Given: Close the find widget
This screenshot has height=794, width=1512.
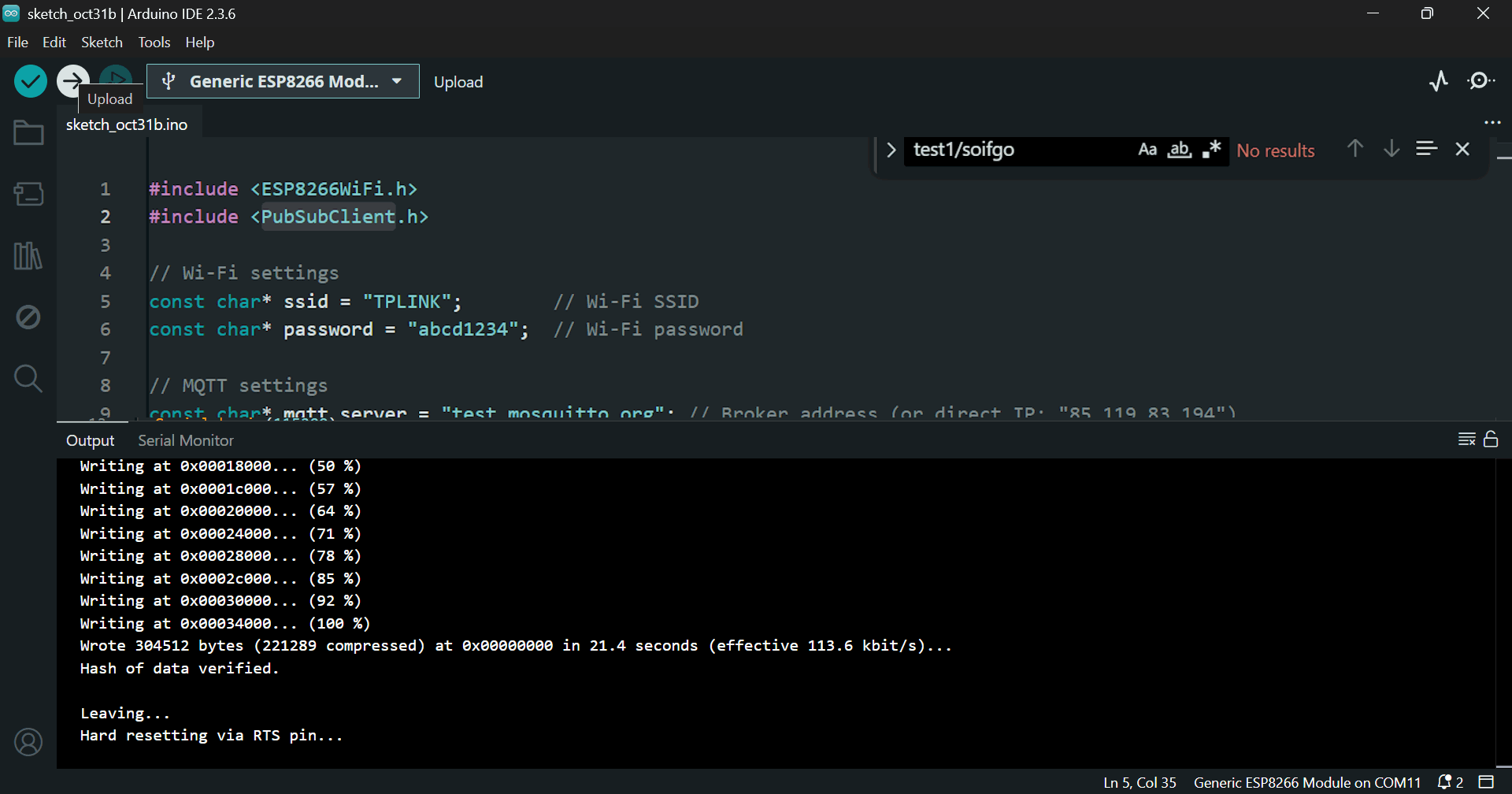Looking at the screenshot, I should click(1462, 149).
